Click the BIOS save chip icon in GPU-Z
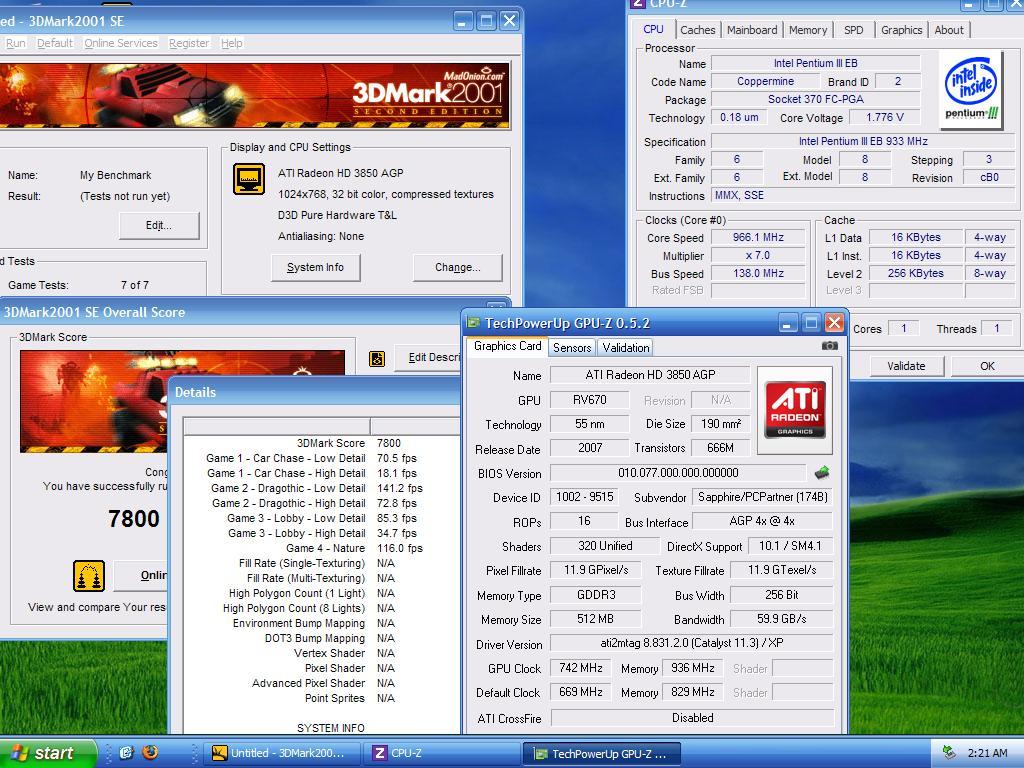Image resolution: width=1024 pixels, height=768 pixels. point(822,472)
